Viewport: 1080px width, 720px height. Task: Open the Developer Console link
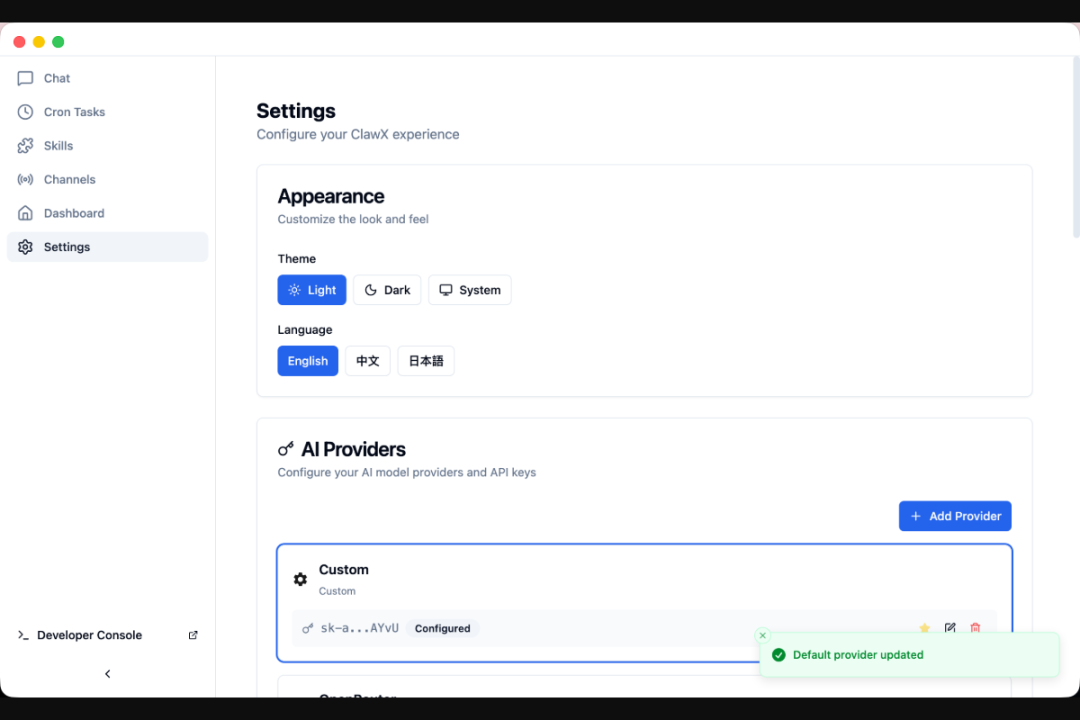(89, 635)
